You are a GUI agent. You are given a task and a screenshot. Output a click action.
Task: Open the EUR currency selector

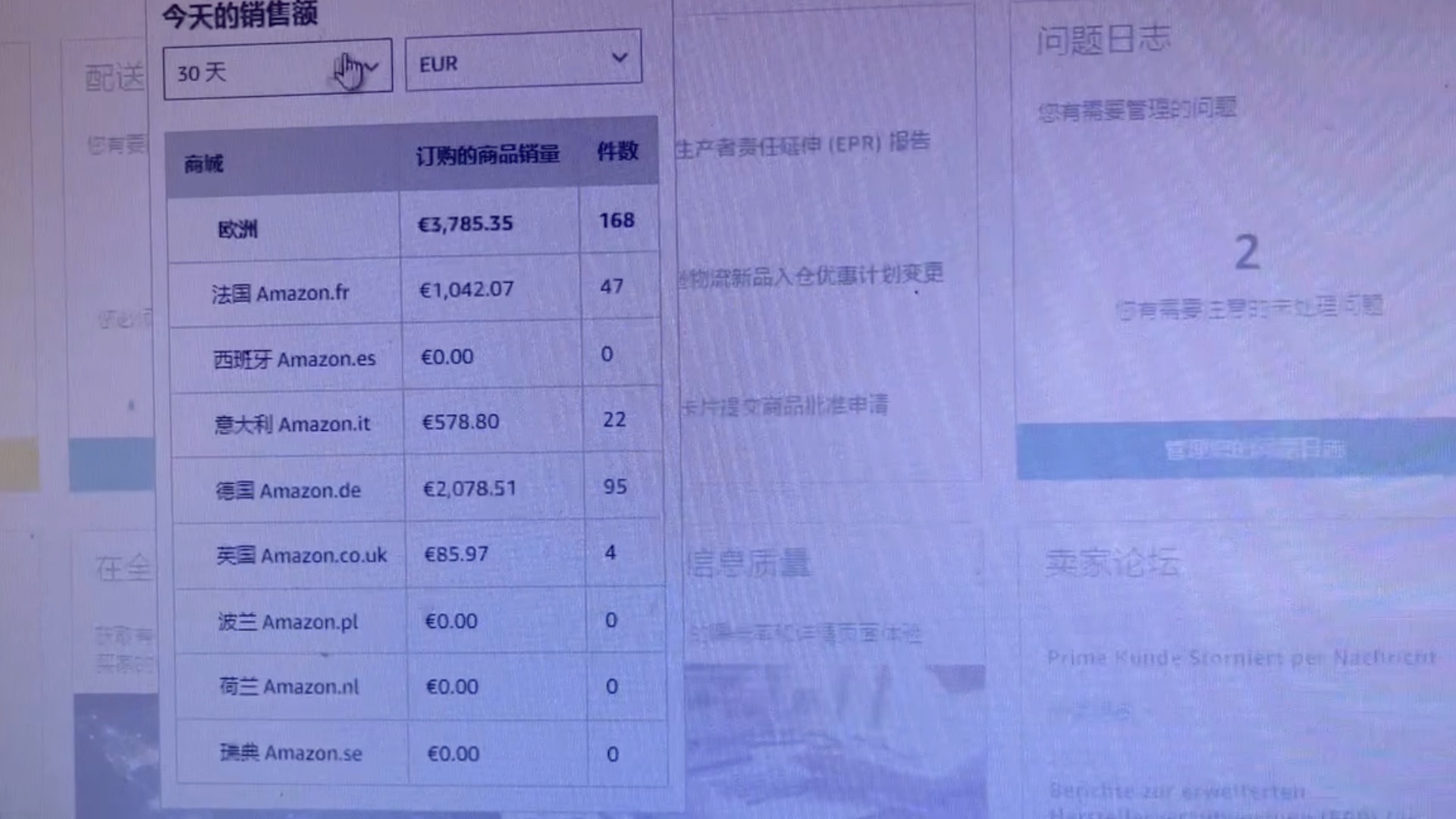pos(523,61)
